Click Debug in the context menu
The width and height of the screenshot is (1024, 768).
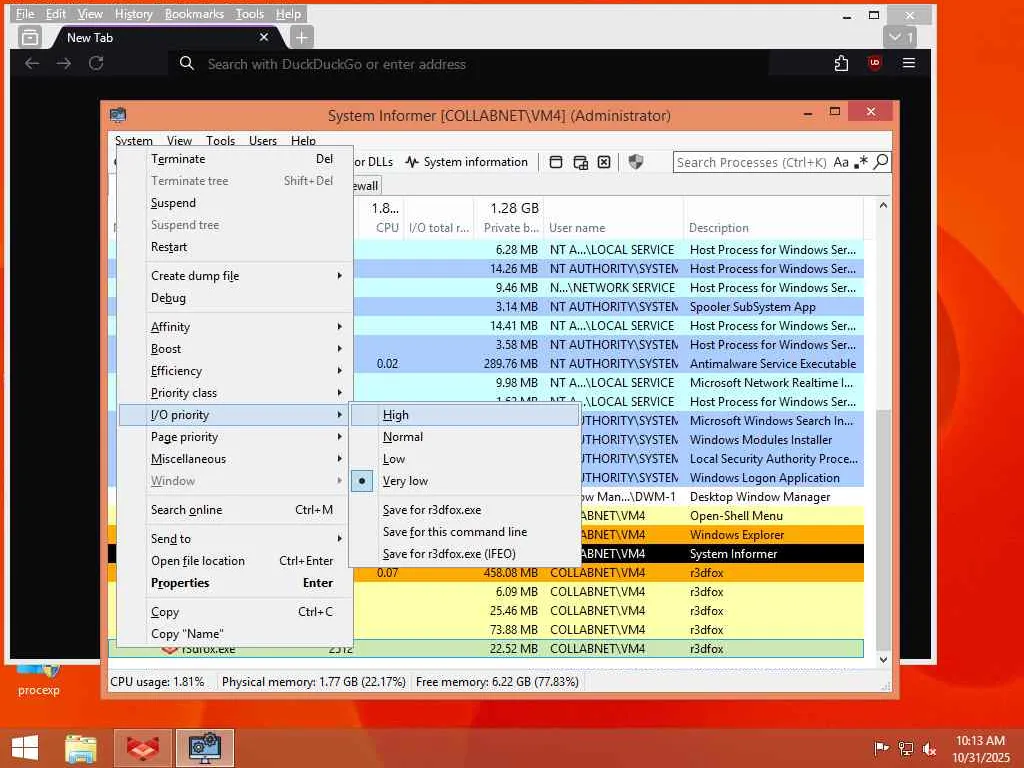pyautogui.click(x=235, y=298)
